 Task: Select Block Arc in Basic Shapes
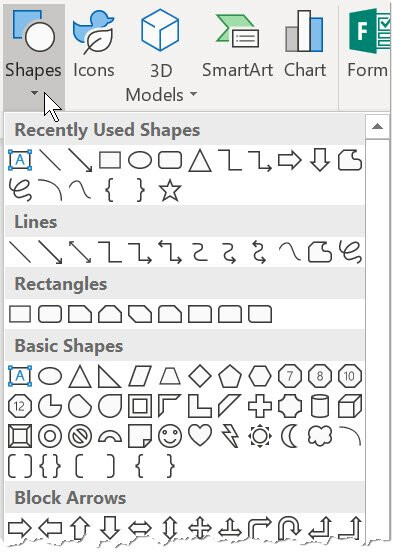[x=110, y=437]
